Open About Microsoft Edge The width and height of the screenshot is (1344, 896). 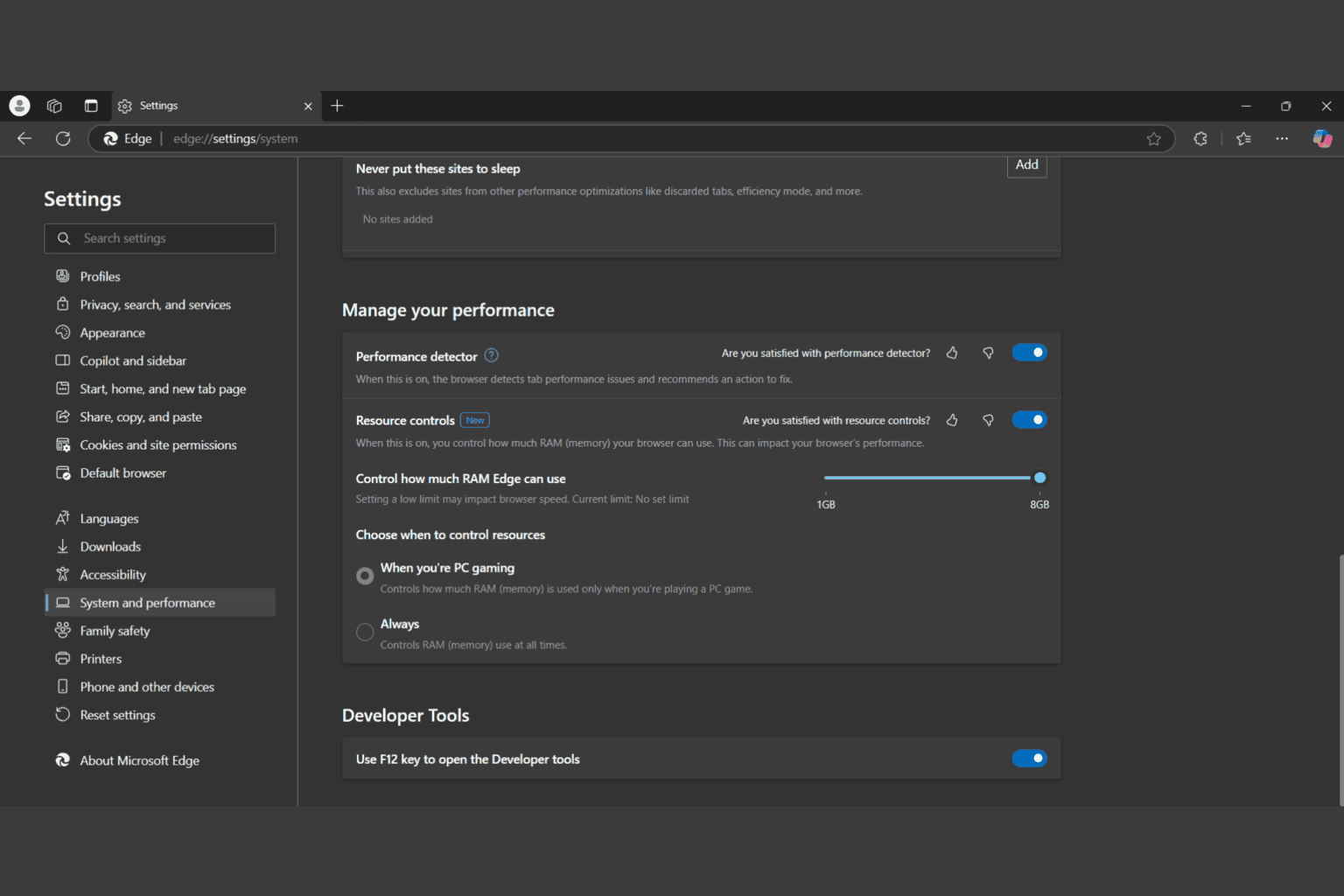point(160,760)
